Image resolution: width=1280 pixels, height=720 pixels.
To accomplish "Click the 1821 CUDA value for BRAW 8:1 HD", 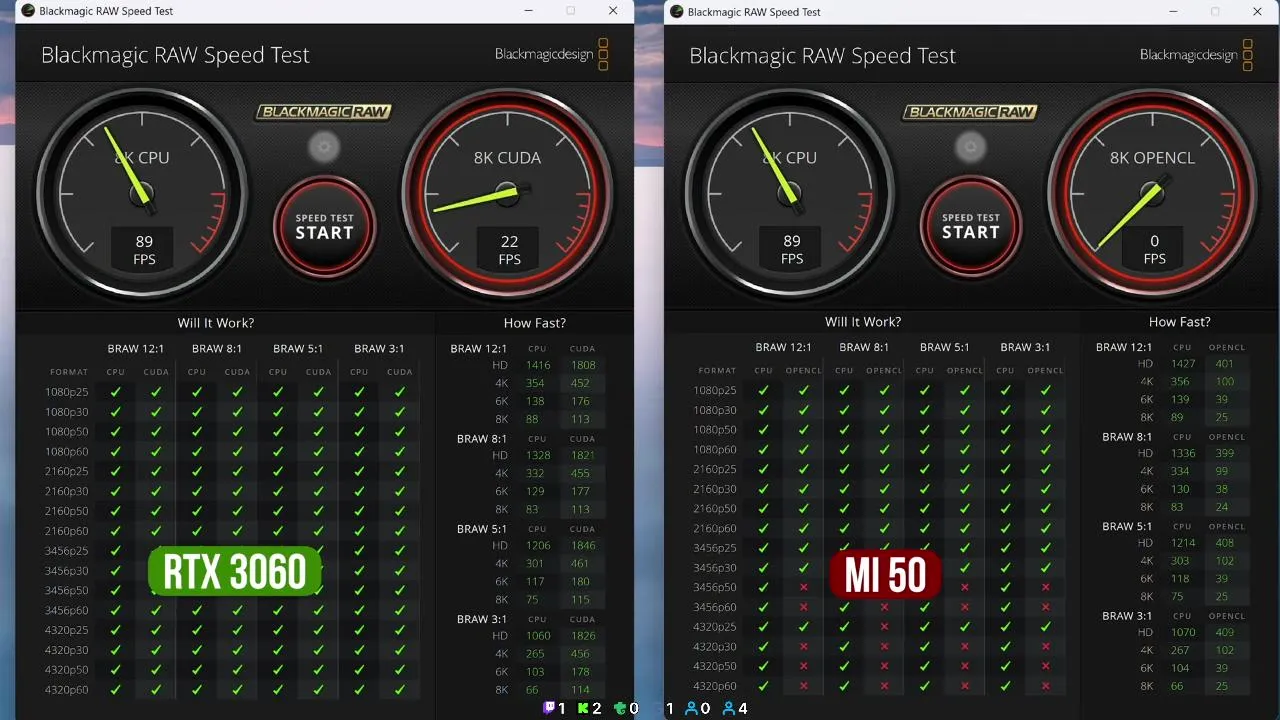I will 583,455.
